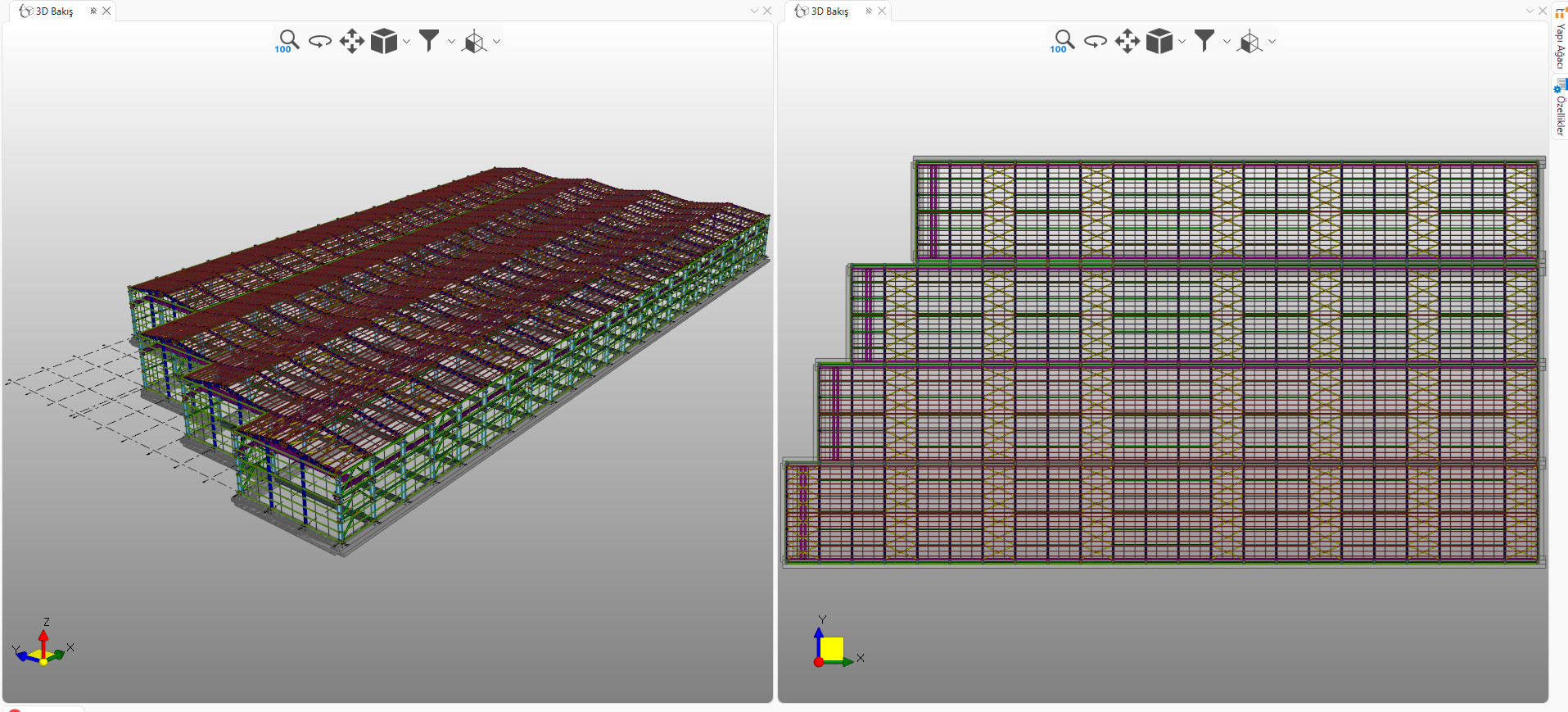Activate orbit rotate tool in right view

[1095, 41]
